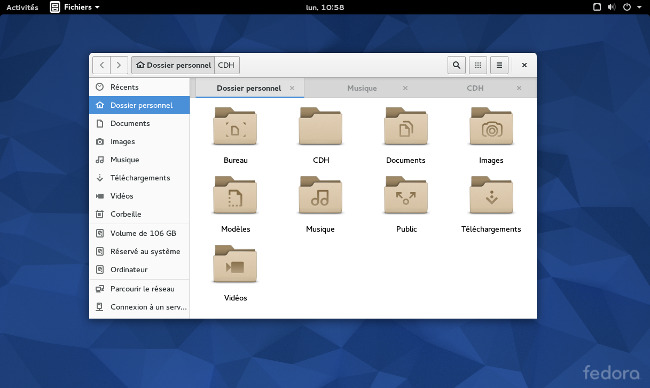Click the screen indicator icon in top bar
Image resolution: width=650 pixels, height=388 pixels.
[597, 7]
